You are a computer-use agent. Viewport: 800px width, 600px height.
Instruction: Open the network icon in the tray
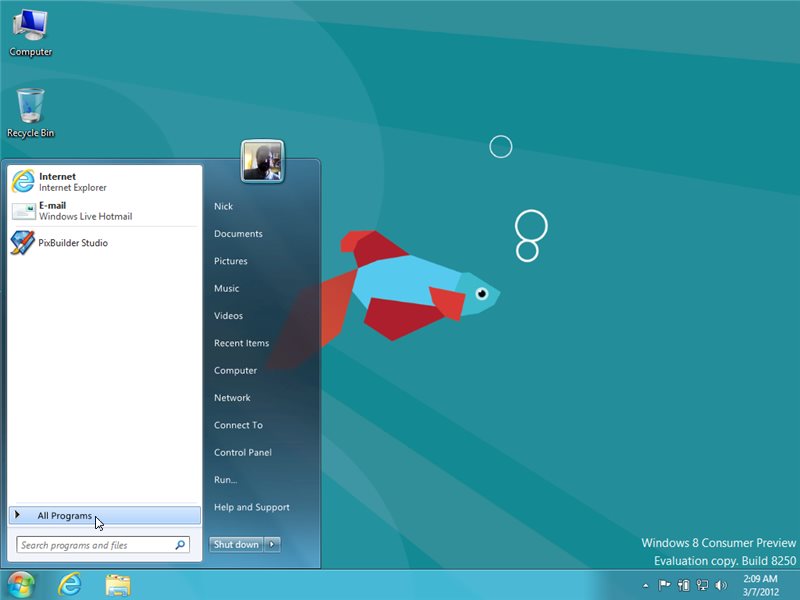(702, 584)
